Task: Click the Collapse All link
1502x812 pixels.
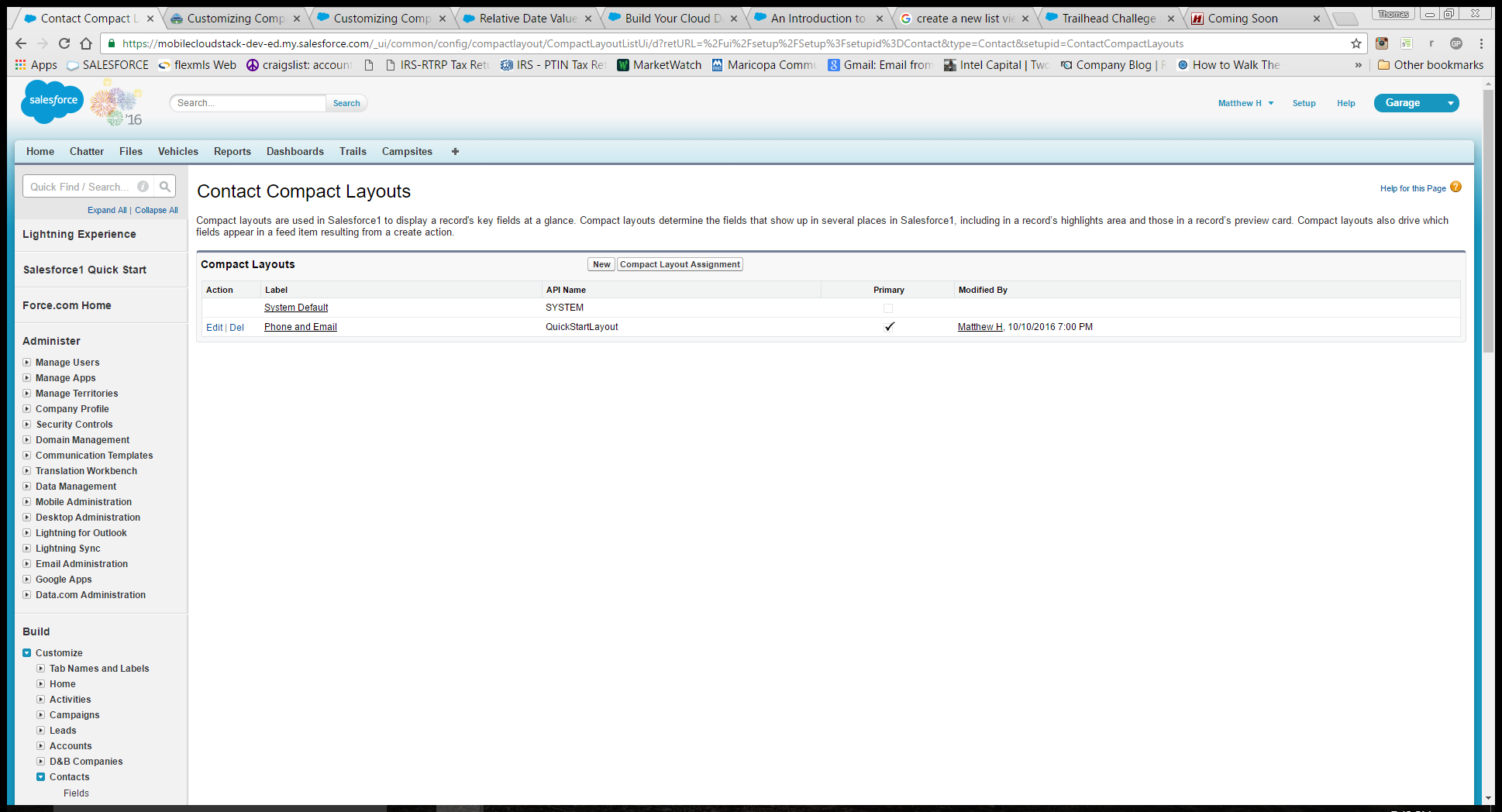Action: [x=157, y=210]
